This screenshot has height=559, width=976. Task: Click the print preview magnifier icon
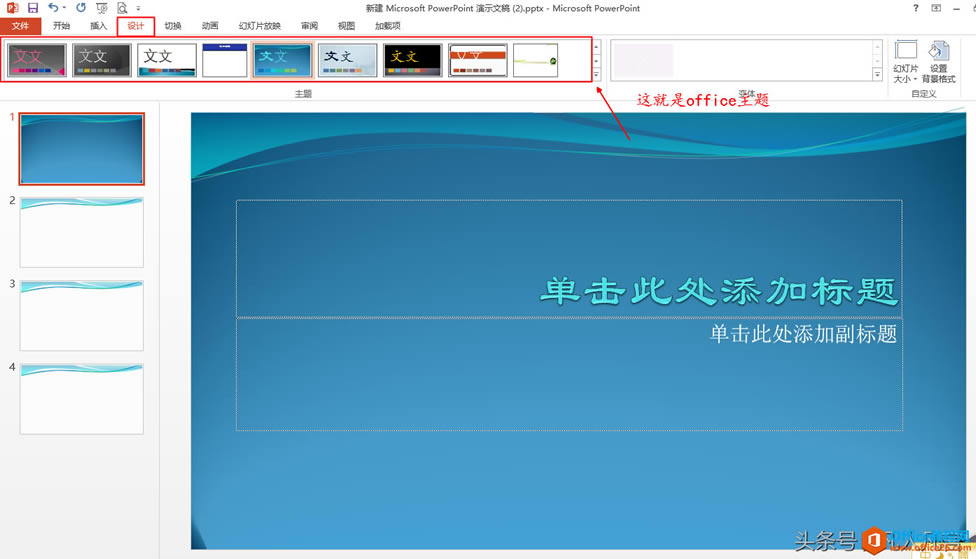click(122, 8)
